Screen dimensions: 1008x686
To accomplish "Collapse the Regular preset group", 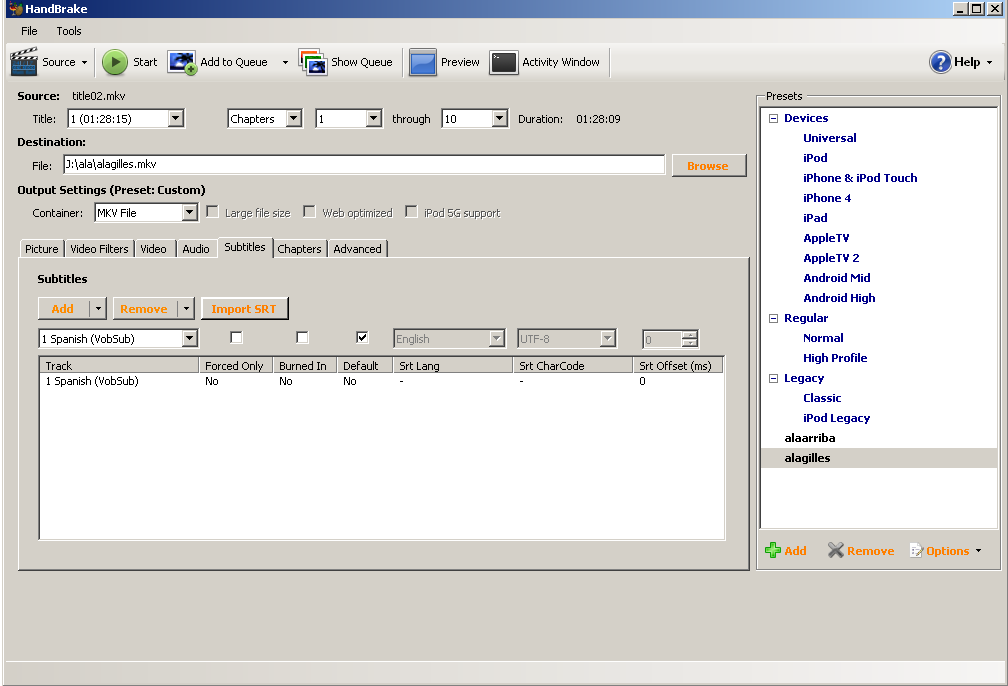I will 773,318.
